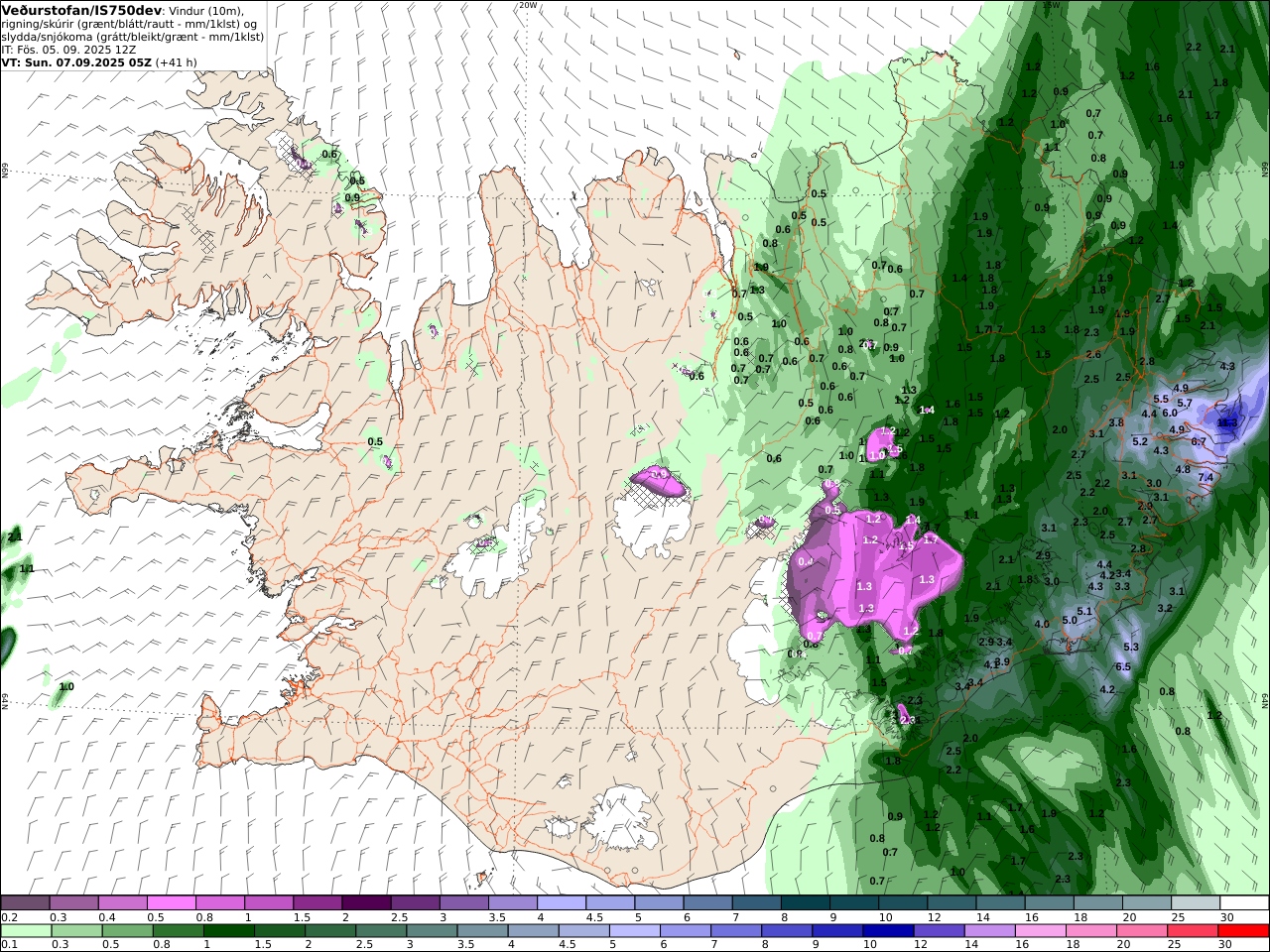The width and height of the screenshot is (1270, 952).
Task: Click the grey-purple 0.2 swatch in the top legend row
Action: click(x=25, y=903)
